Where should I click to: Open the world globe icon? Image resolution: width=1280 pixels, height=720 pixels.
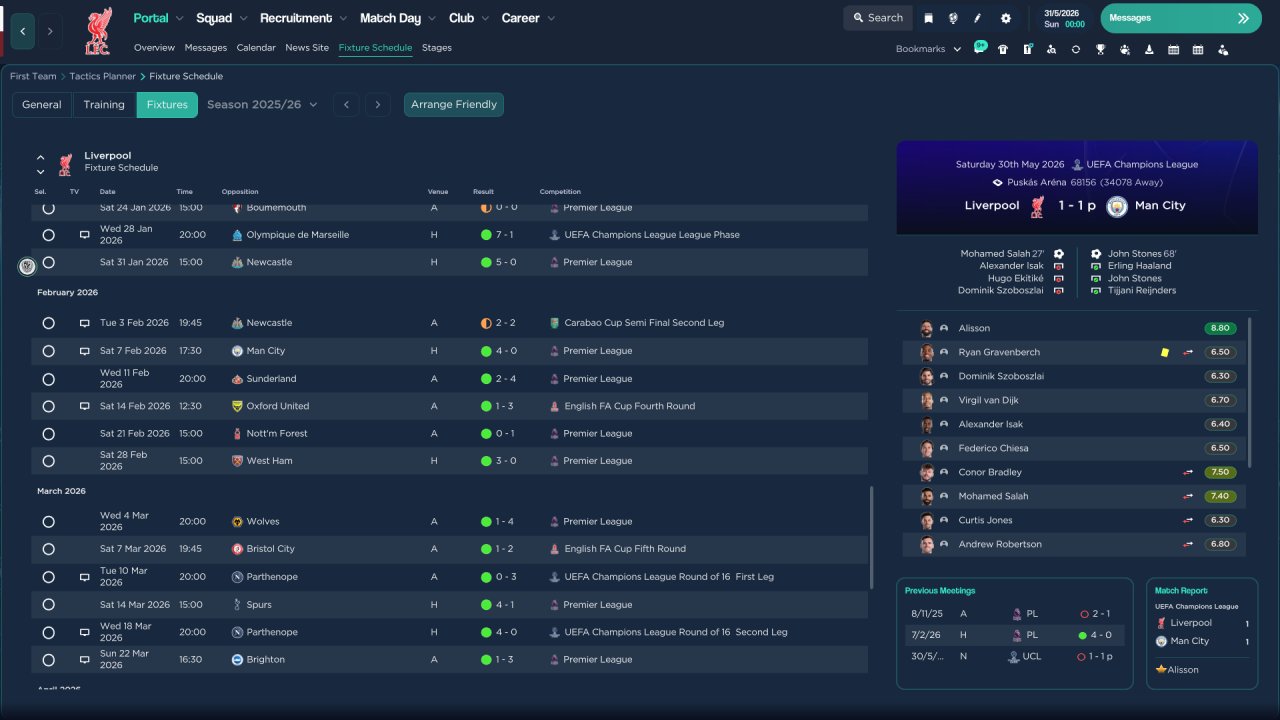953,18
